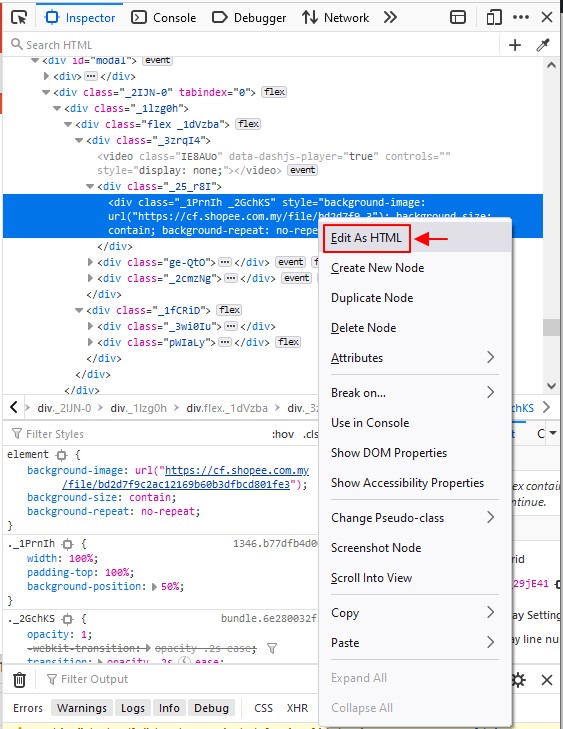Collapse the _1lzg0h div node
This screenshot has width=563, height=729.
click(x=57, y=108)
